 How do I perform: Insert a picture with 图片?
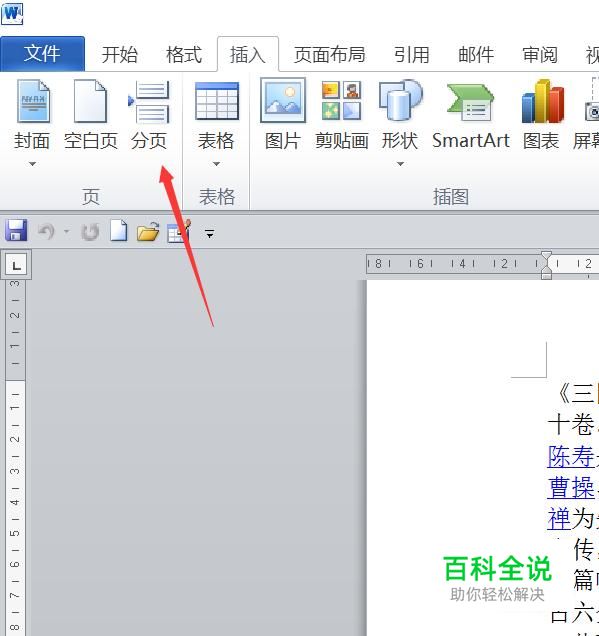point(283,116)
